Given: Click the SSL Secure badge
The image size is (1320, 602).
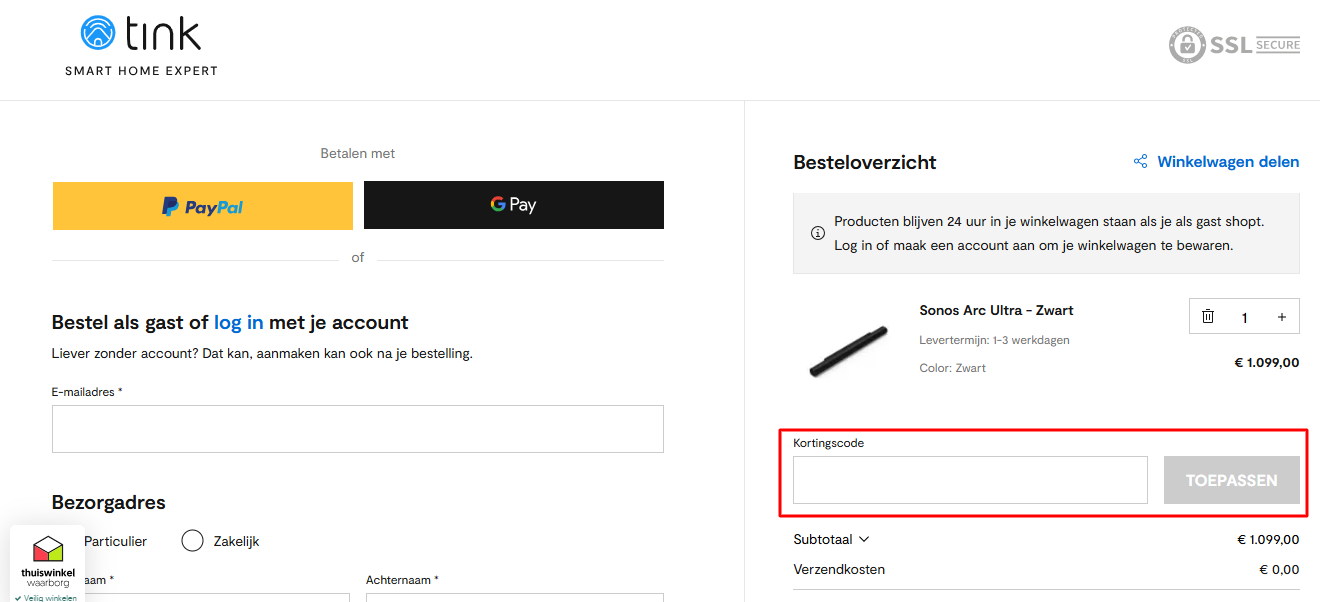Looking at the screenshot, I should 1235,45.
